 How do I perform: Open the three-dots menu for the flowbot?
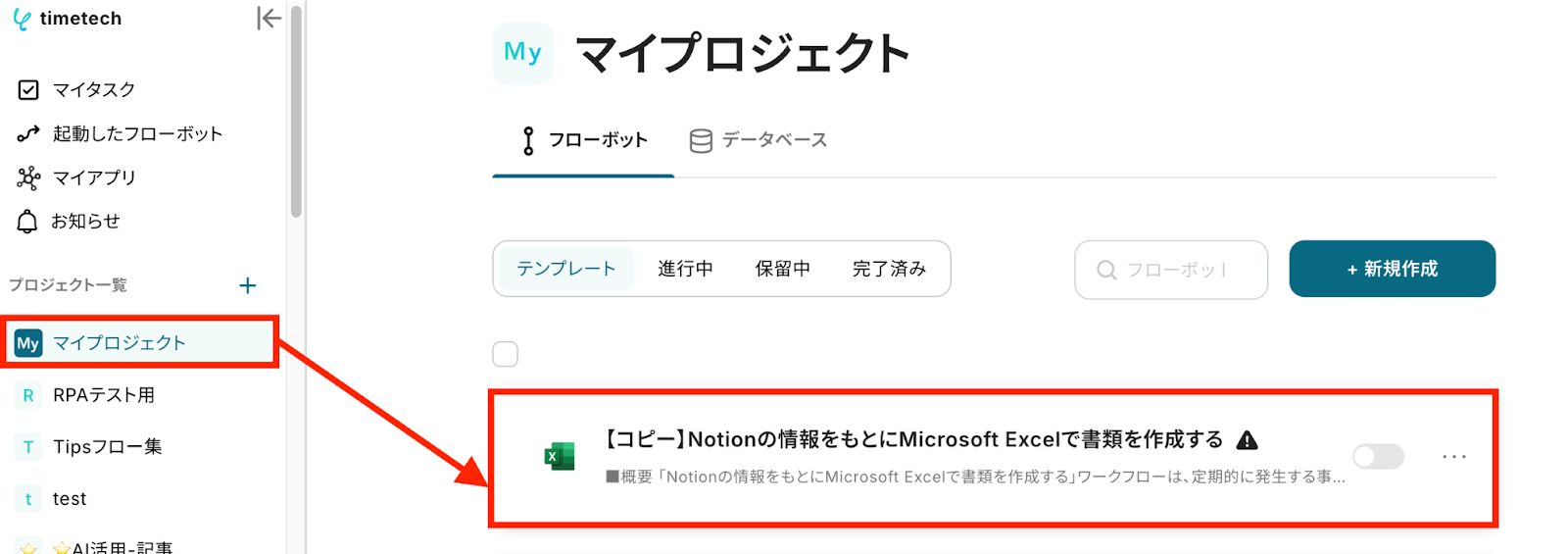[x=1454, y=456]
